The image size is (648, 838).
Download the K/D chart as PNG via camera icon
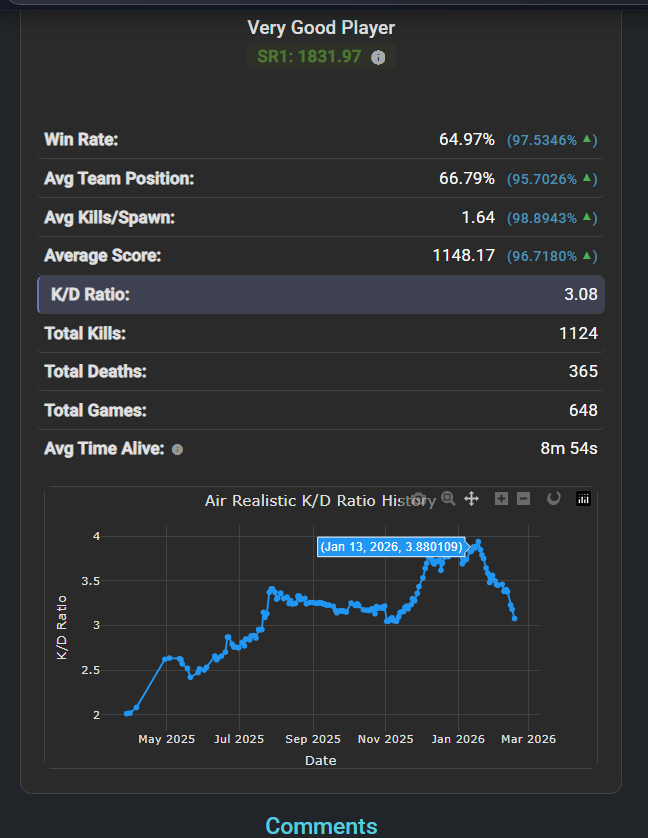[420, 498]
